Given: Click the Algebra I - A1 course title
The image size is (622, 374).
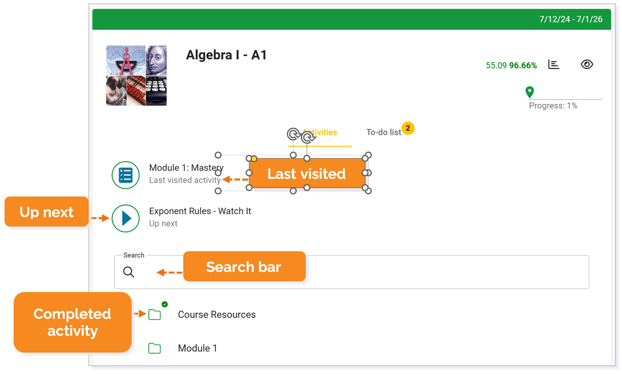Looking at the screenshot, I should (226, 55).
